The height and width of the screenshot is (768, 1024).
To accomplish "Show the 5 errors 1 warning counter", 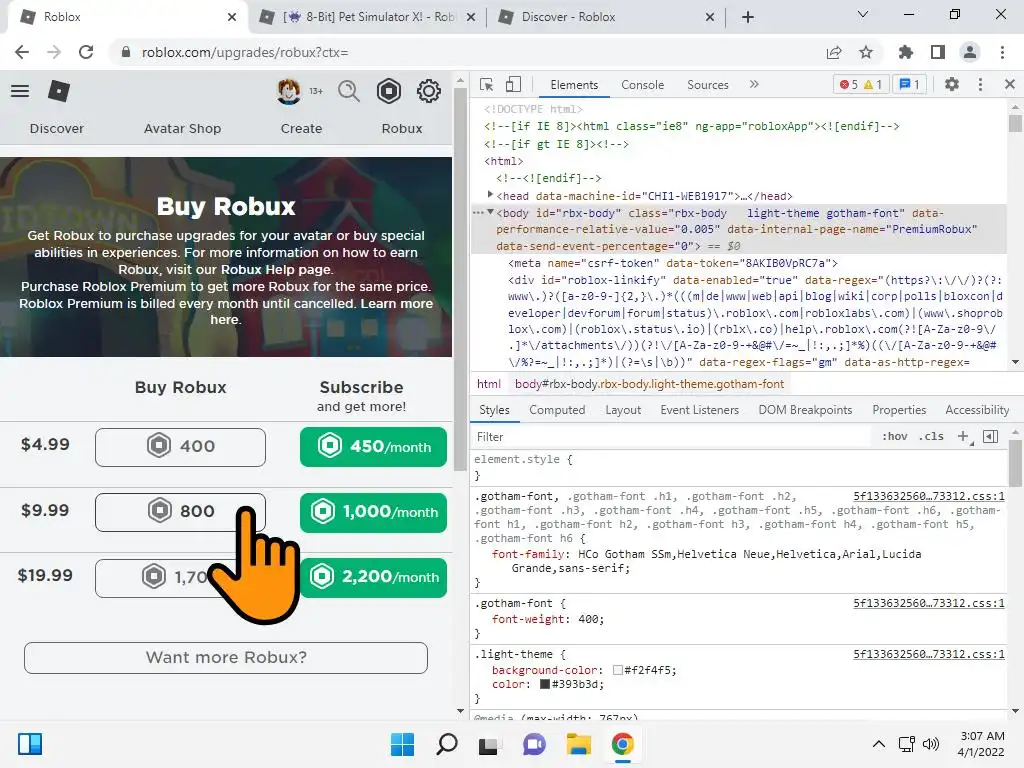I will pos(861,85).
